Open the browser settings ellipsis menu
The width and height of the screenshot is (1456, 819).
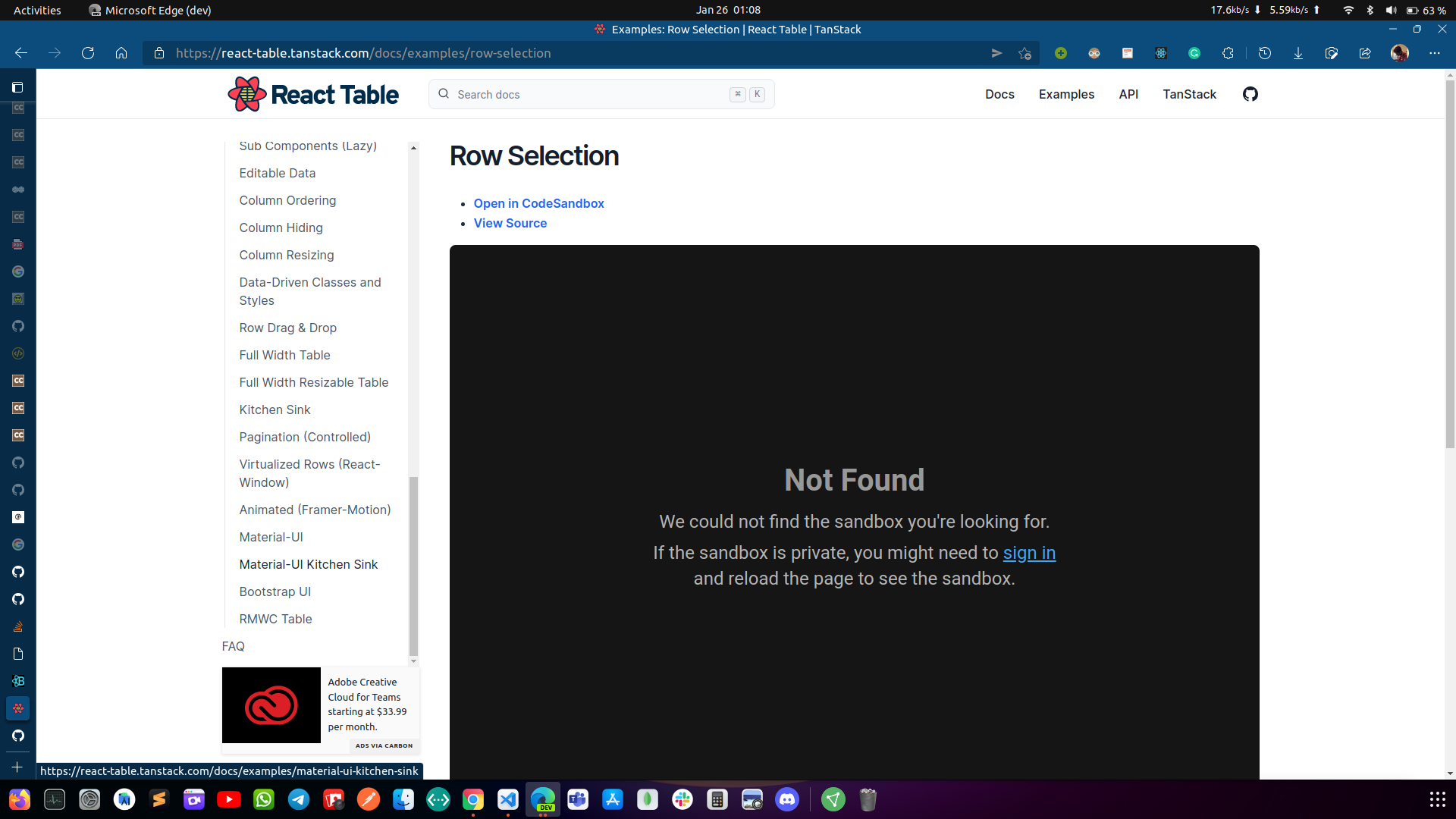pos(1436,53)
